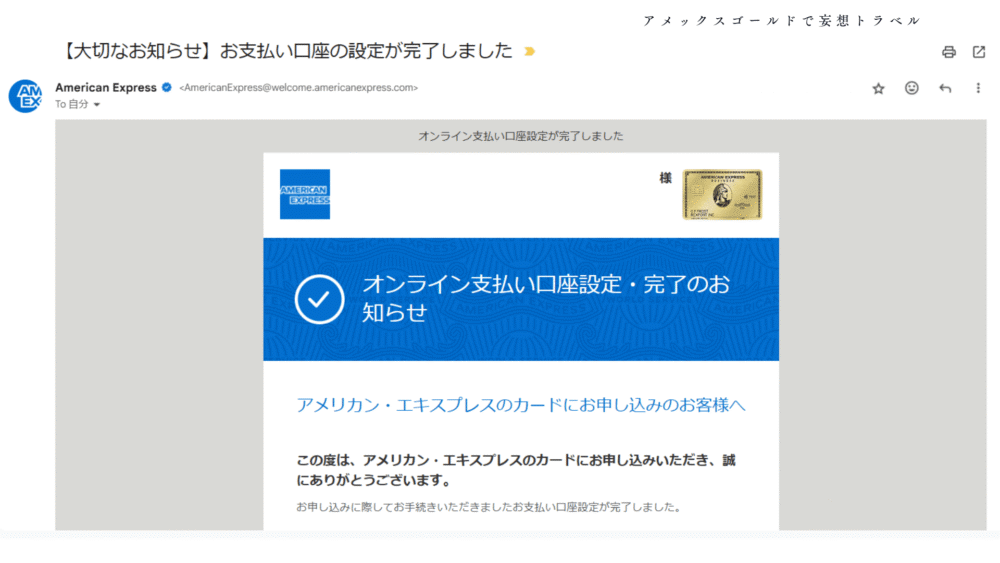Star this American Express email
The width and height of the screenshot is (1000, 563).
pos(878,89)
